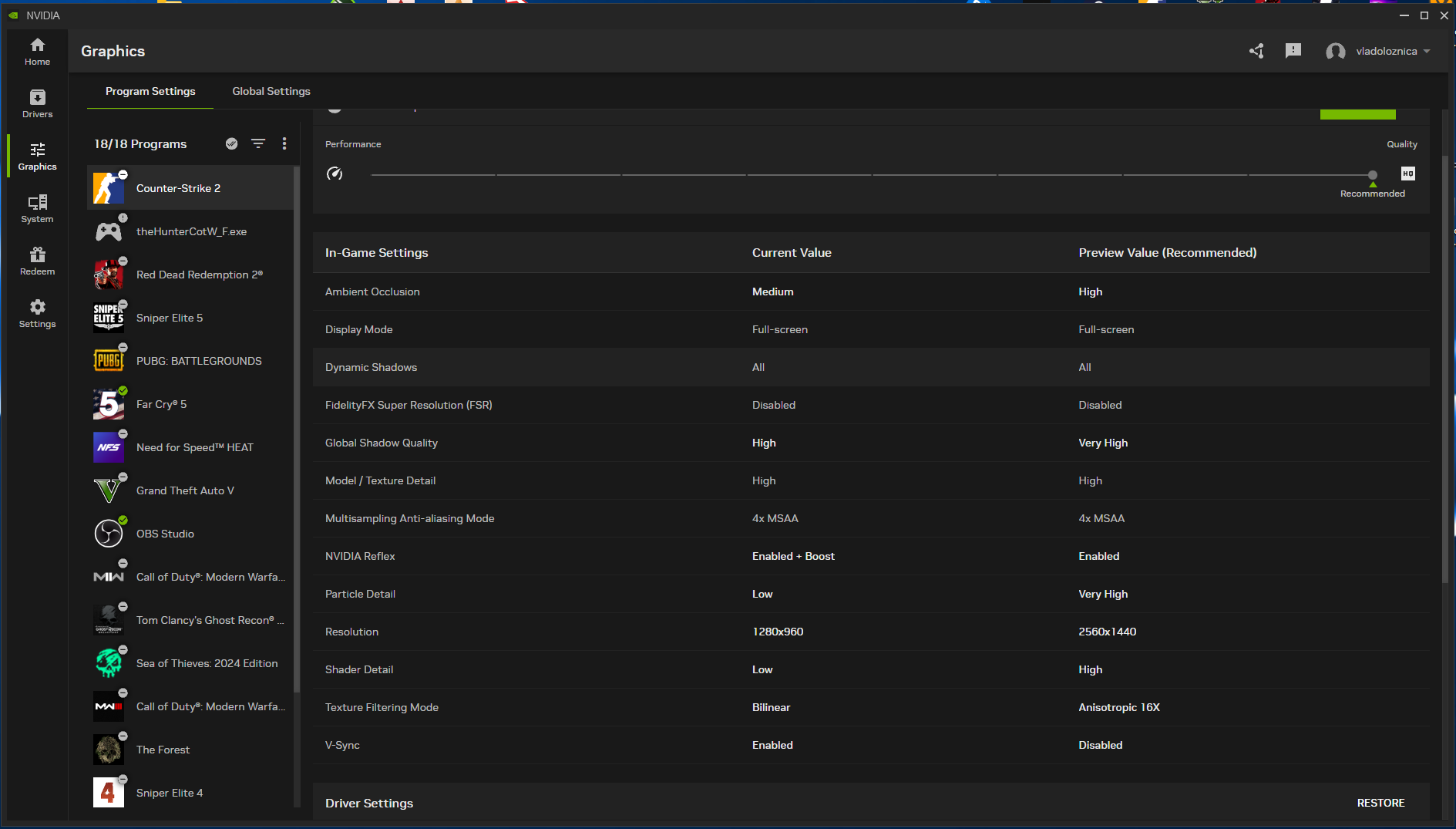
Task: Click the share icon in header
Action: [x=1256, y=51]
